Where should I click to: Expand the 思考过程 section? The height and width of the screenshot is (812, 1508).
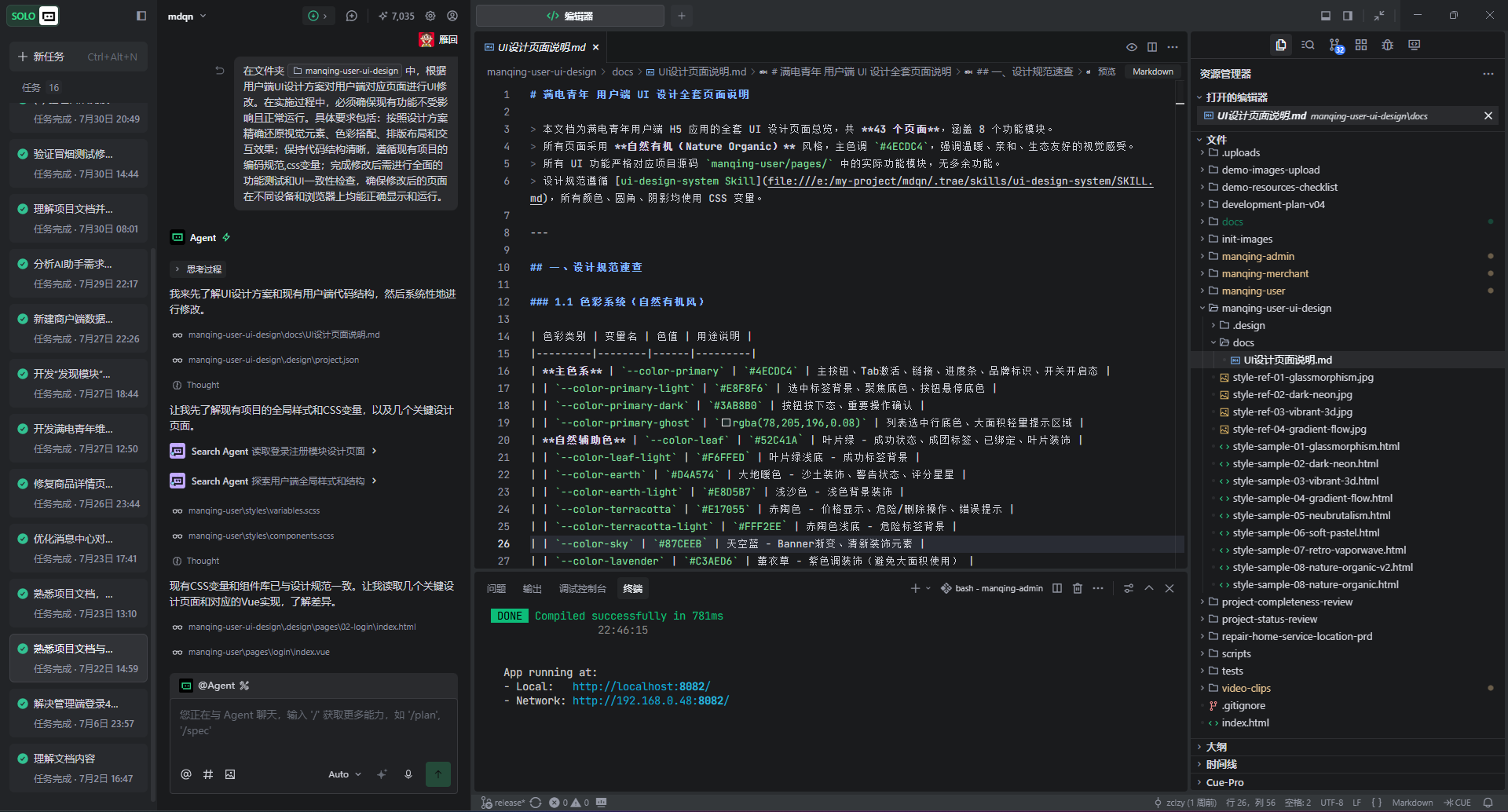(x=198, y=269)
